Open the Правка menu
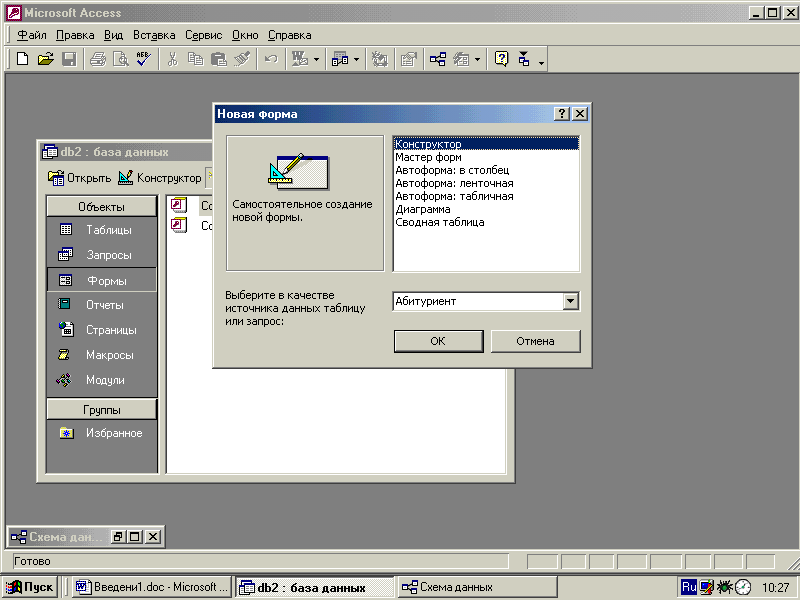This screenshot has width=800, height=600. point(75,35)
